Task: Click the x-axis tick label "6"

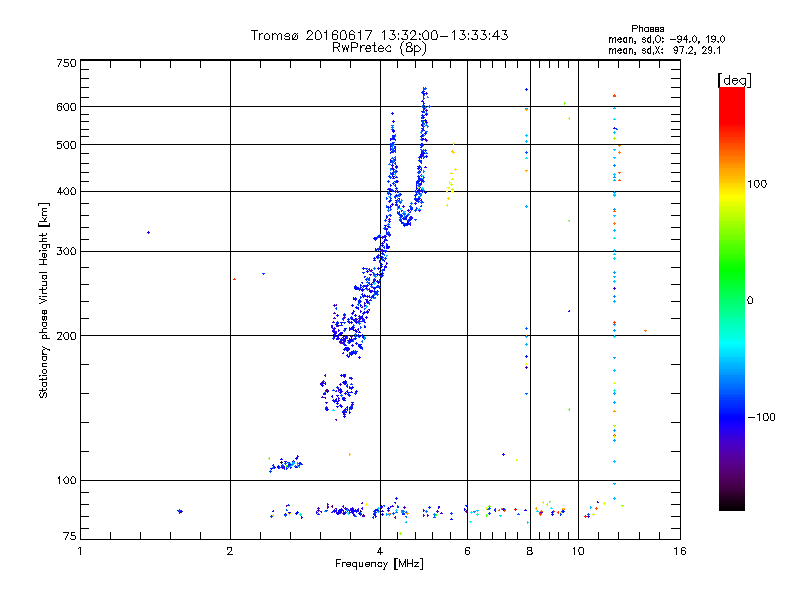Action: pos(467,551)
